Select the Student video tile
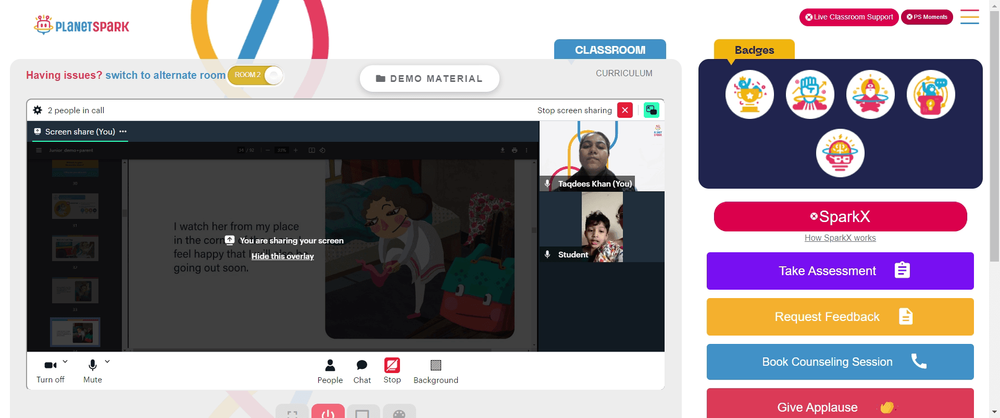1000x418 pixels. 602,227
